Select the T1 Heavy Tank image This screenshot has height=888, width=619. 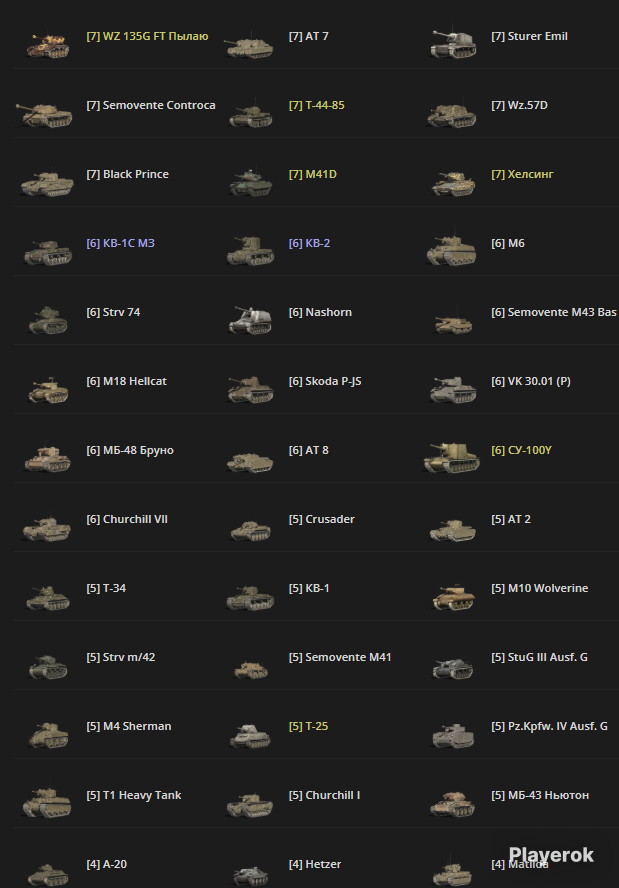(x=47, y=803)
